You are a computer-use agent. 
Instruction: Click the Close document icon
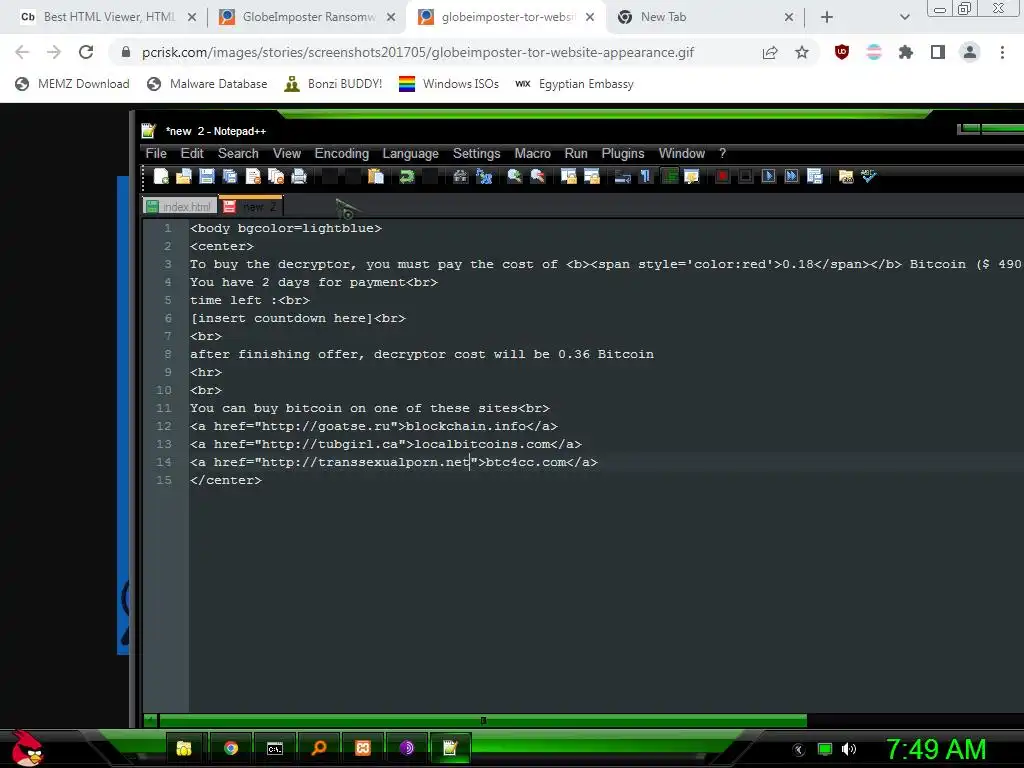coord(253,176)
